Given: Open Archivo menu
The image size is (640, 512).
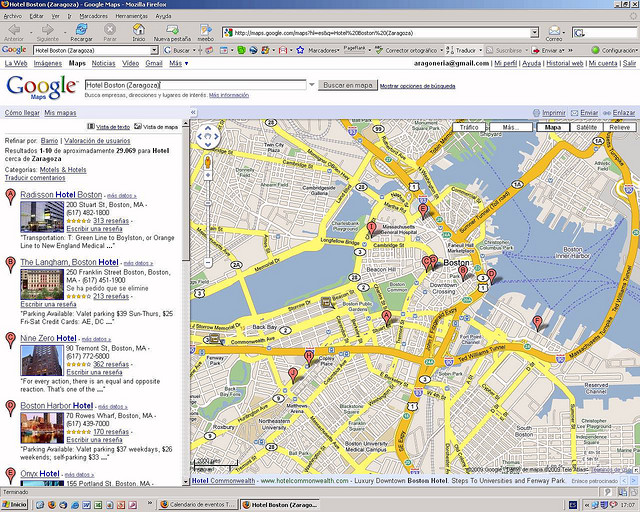Looking at the screenshot, I should point(13,16).
